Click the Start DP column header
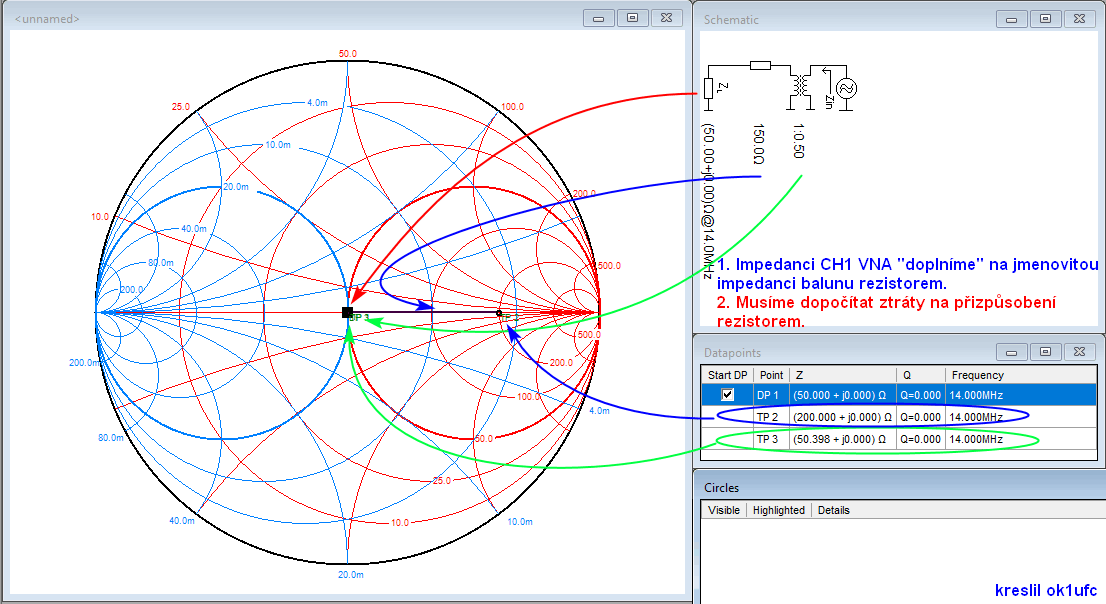1106x604 pixels. click(x=727, y=375)
